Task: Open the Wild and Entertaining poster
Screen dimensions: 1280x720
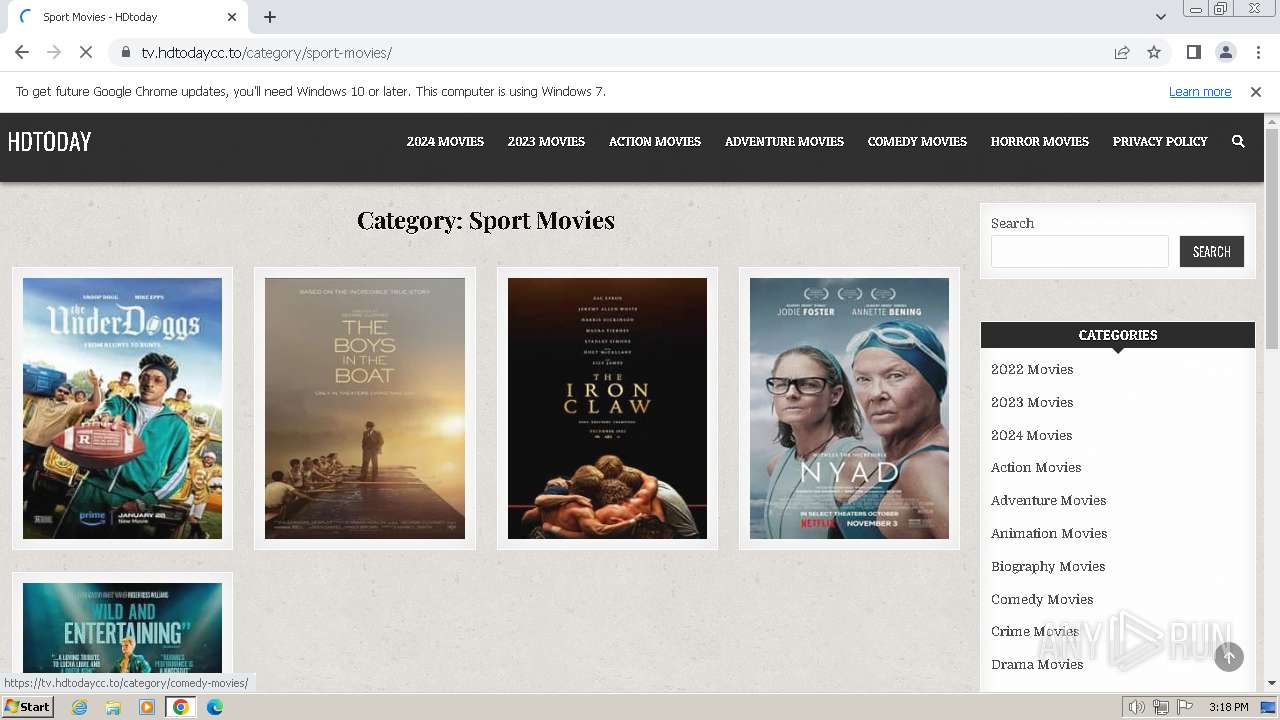Action: tap(122, 628)
